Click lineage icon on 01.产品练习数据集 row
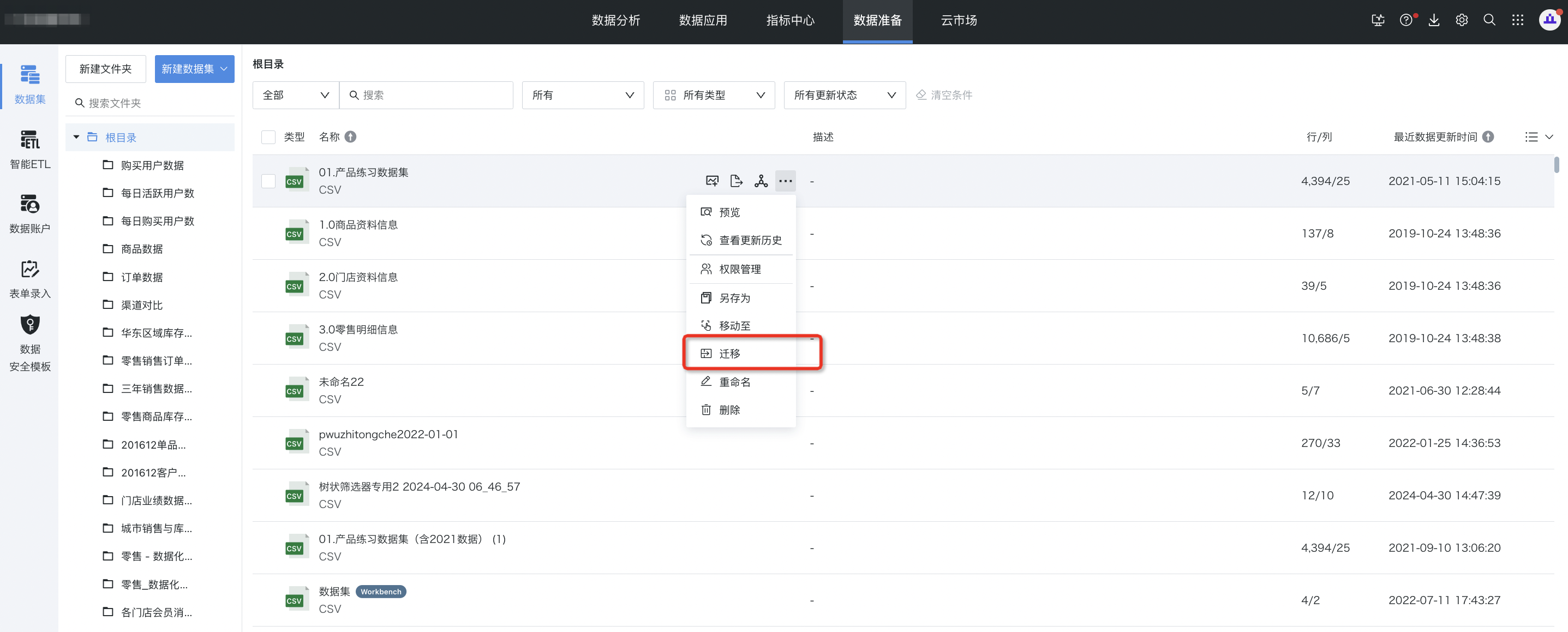Screen dimensions: 1568x632 pos(761,181)
